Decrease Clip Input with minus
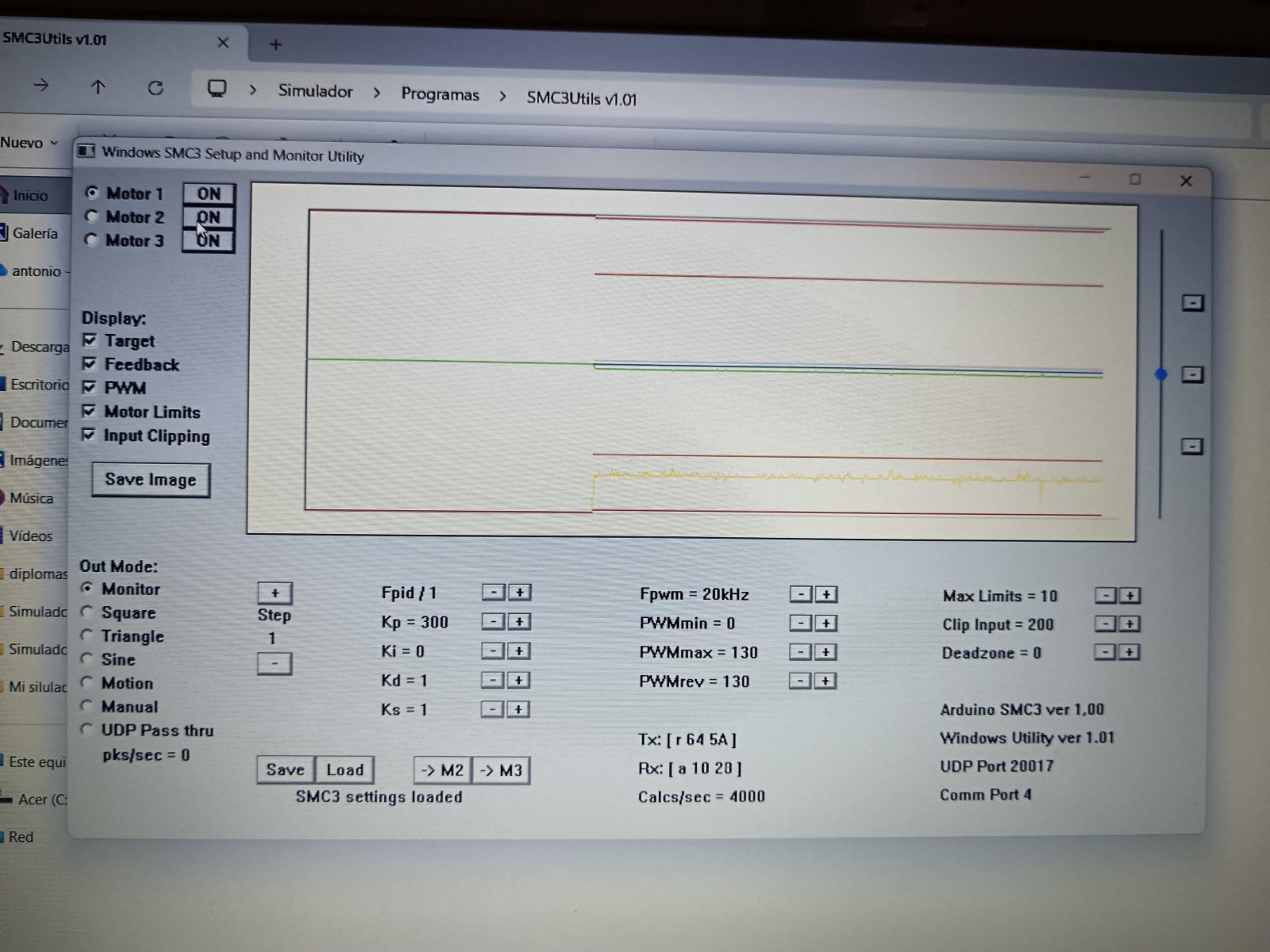 click(1105, 624)
